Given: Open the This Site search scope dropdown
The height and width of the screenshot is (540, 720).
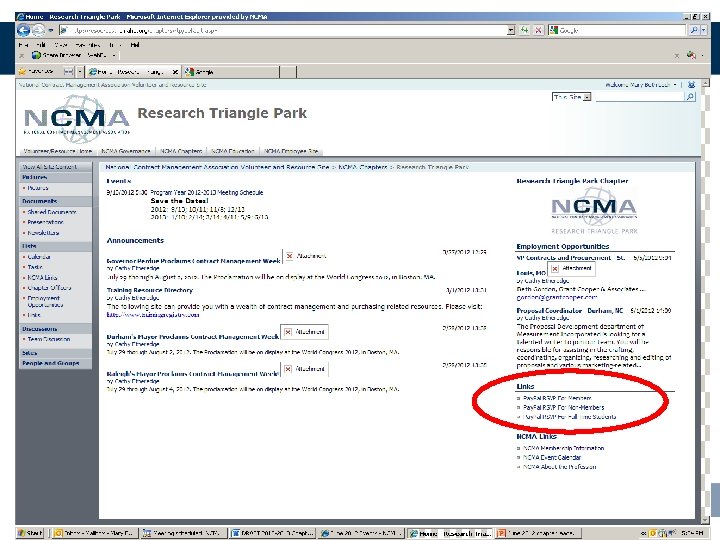Looking at the screenshot, I should [x=571, y=97].
